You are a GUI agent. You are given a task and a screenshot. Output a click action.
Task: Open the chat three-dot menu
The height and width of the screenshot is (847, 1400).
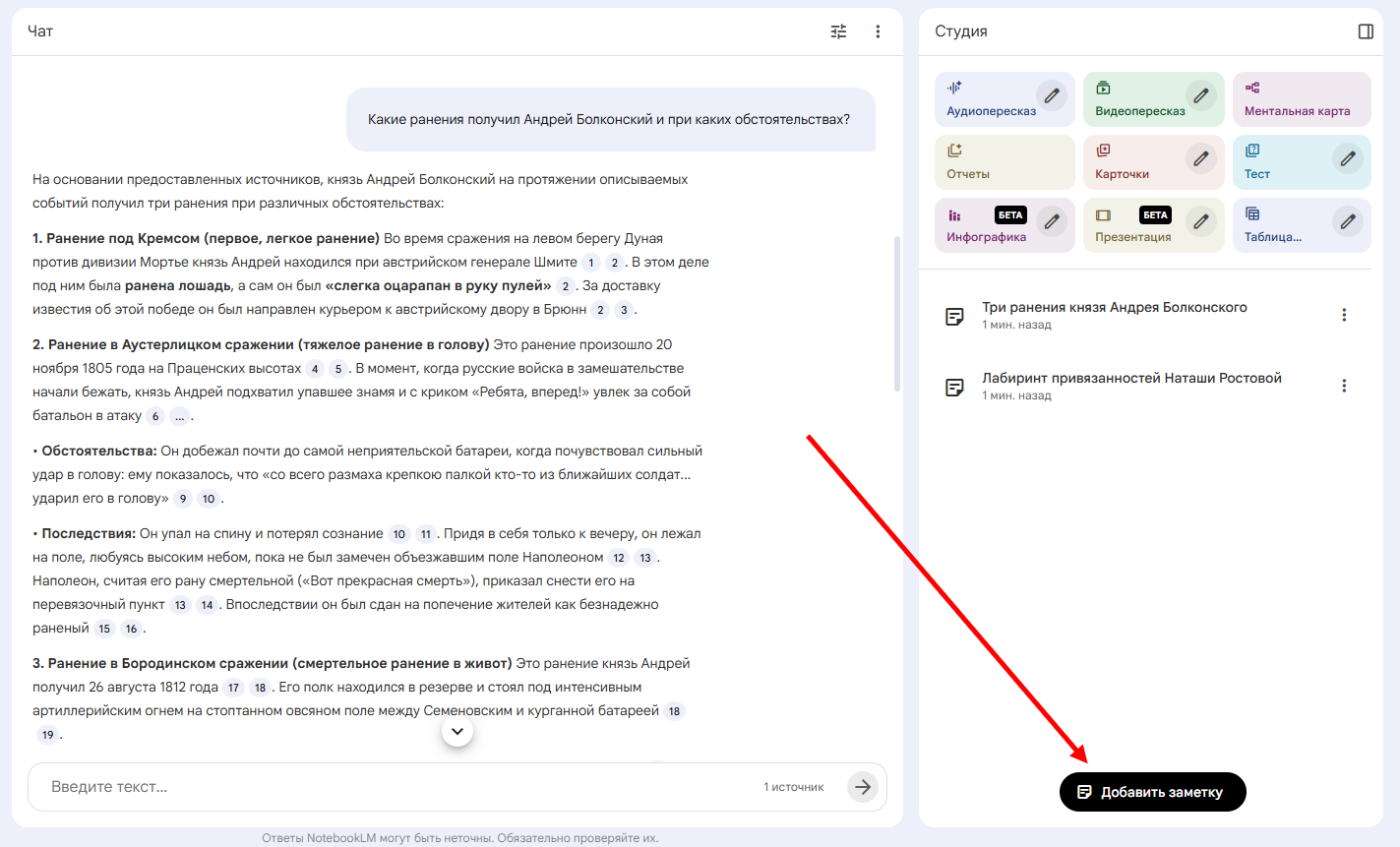point(878,31)
